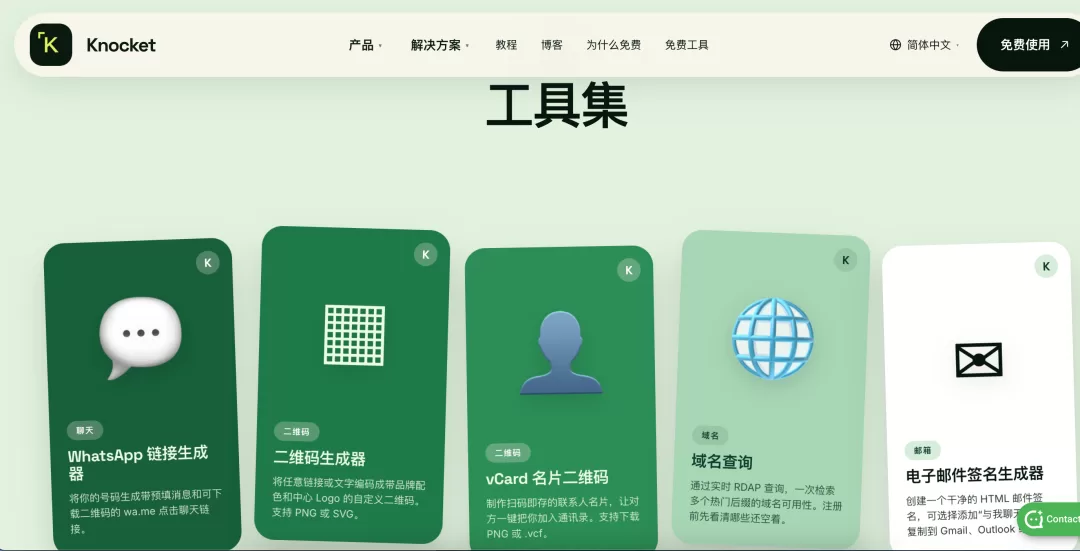1080x551 pixels.
Task: Click the blue globe icon on 域名查询 card
Action: point(772,338)
